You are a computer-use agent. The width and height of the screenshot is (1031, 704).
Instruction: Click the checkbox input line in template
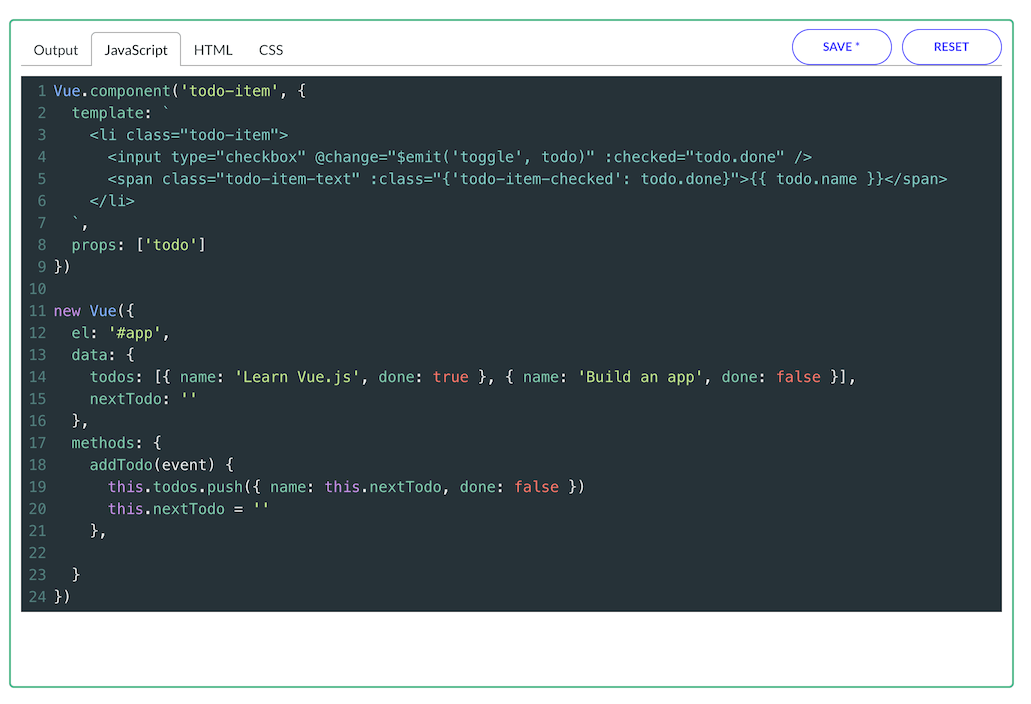(x=459, y=157)
